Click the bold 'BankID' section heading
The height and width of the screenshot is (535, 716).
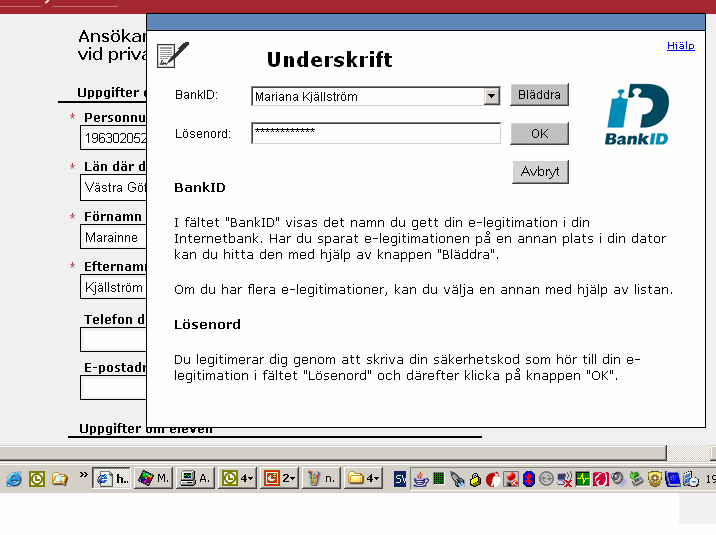tap(200, 188)
